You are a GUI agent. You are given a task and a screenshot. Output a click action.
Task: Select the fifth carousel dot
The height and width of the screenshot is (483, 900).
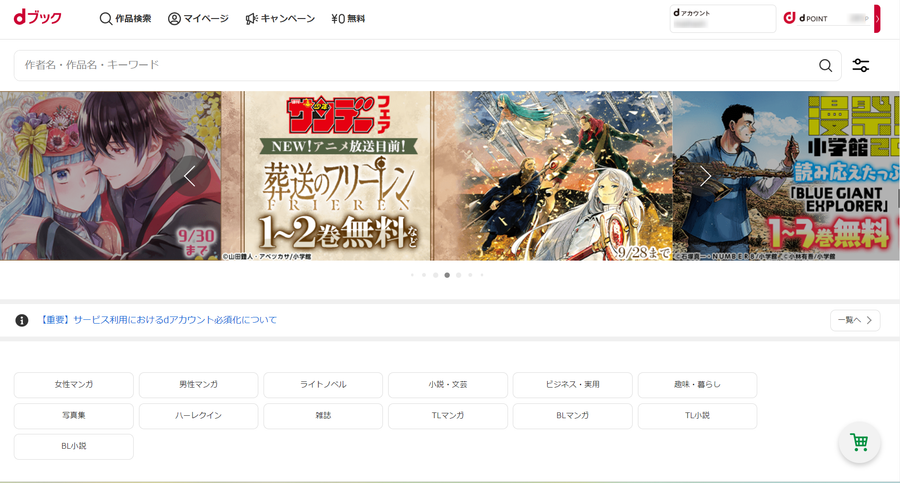(x=459, y=275)
